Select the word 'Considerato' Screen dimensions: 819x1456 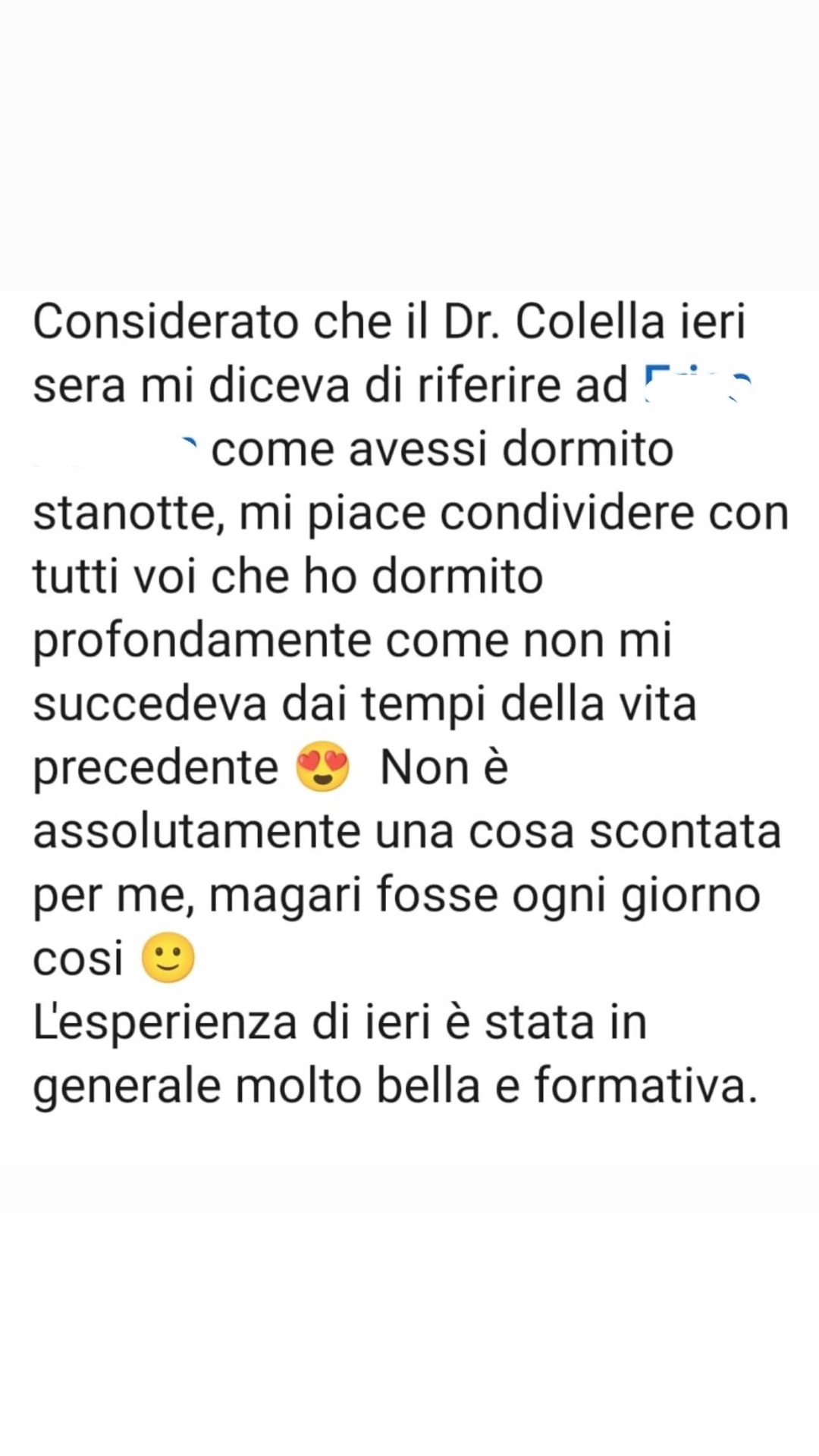tap(166, 322)
